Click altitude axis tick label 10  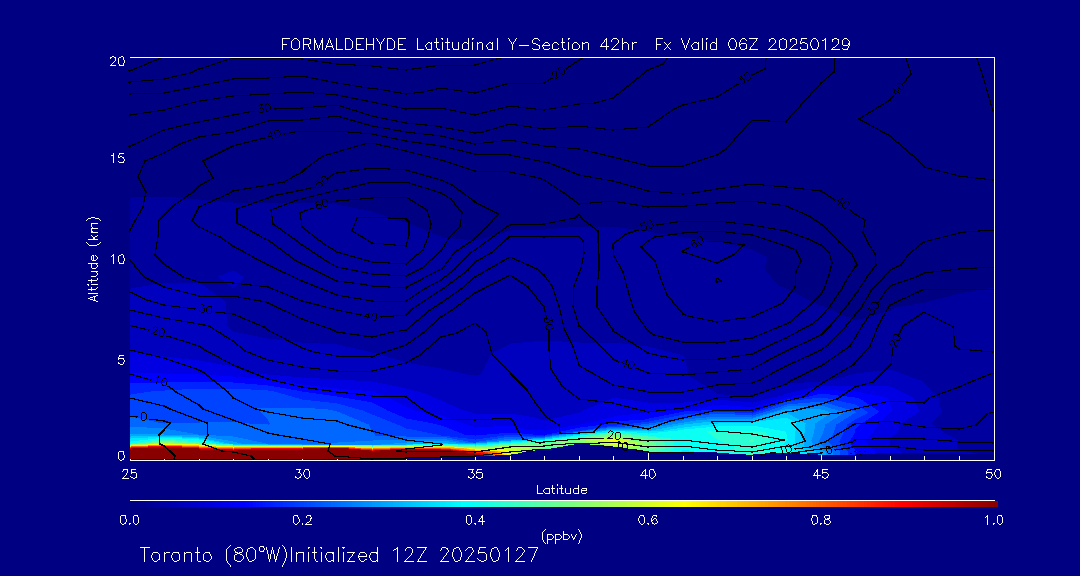[x=116, y=259]
